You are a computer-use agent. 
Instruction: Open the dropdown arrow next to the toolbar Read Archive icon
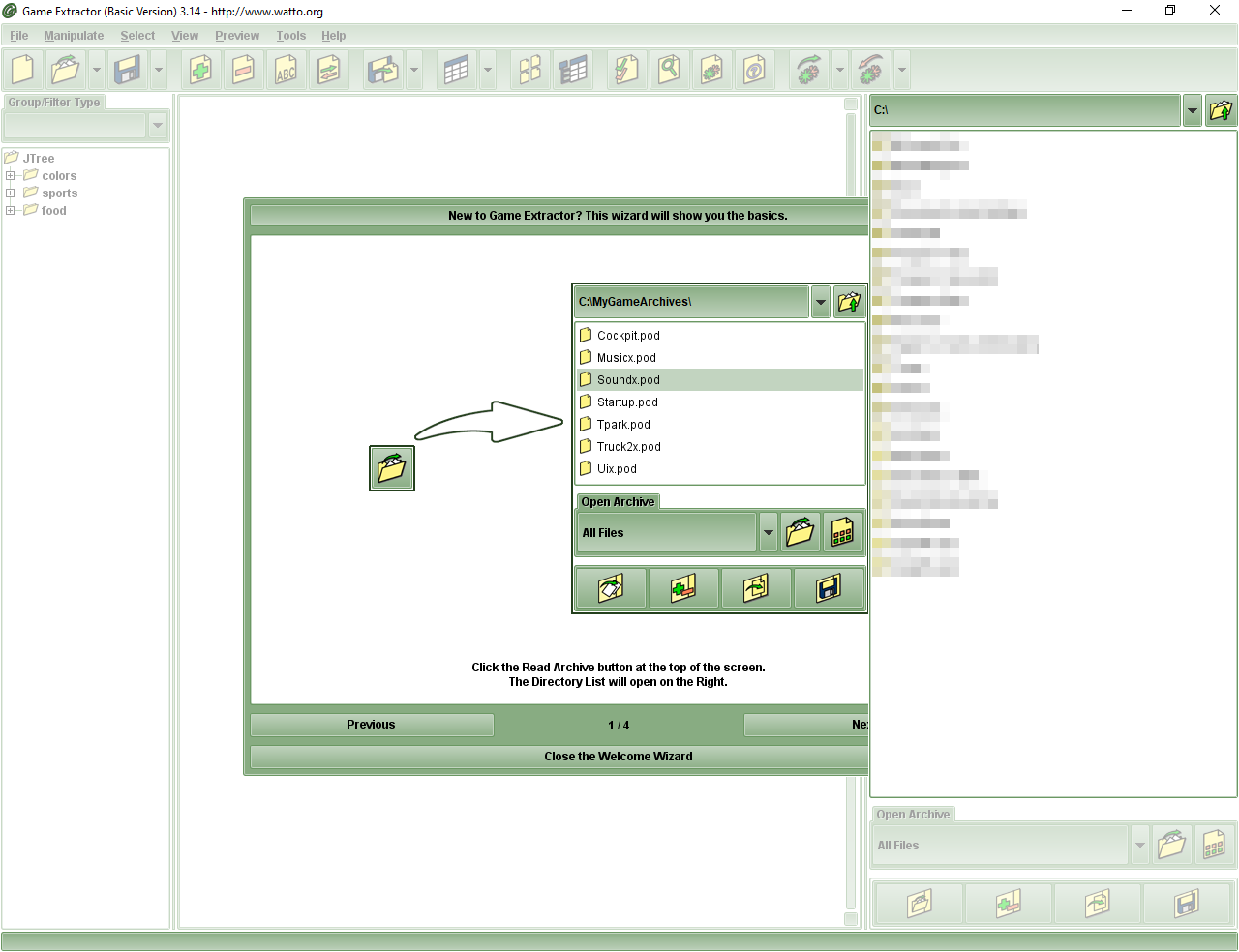pos(97,70)
